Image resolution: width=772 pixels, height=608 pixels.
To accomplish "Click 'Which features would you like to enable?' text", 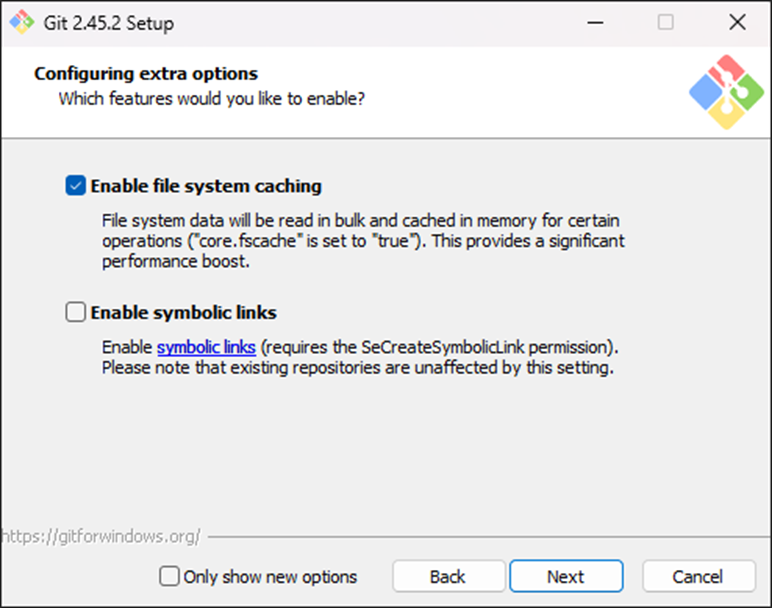I will click(x=211, y=99).
